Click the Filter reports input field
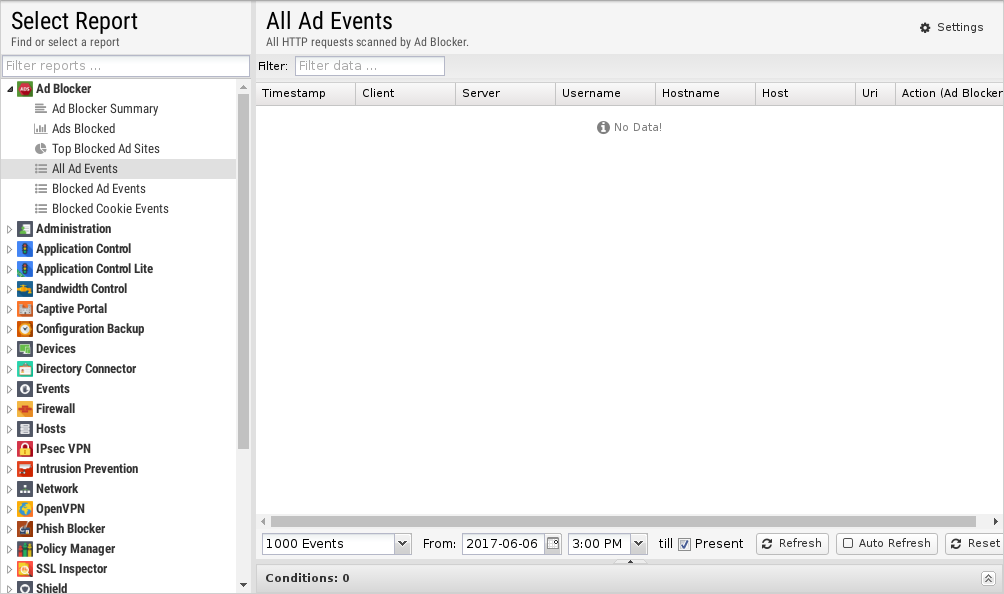 click(x=126, y=66)
